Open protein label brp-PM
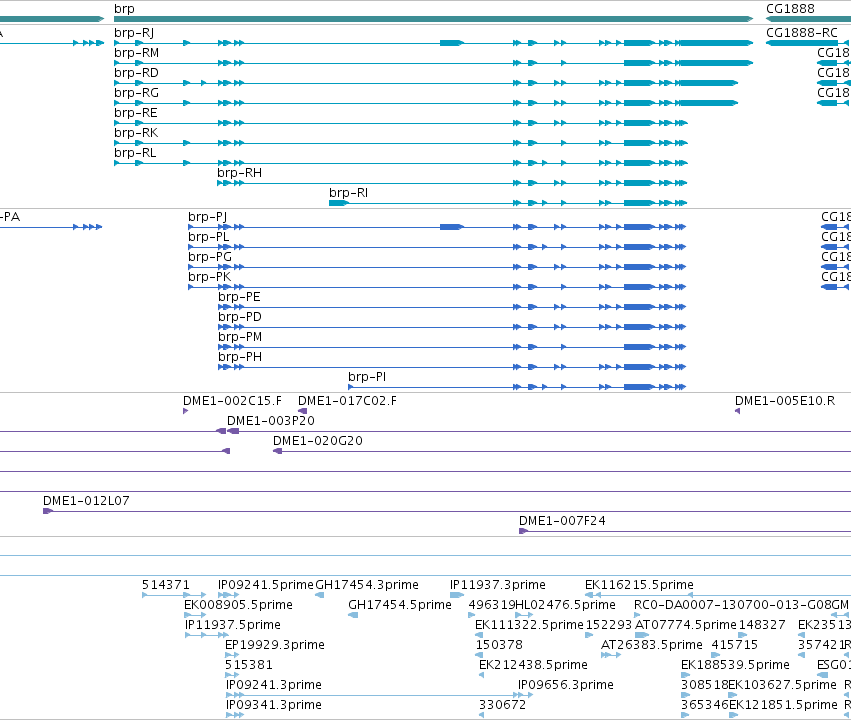851x720 pixels. pyautogui.click(x=240, y=337)
